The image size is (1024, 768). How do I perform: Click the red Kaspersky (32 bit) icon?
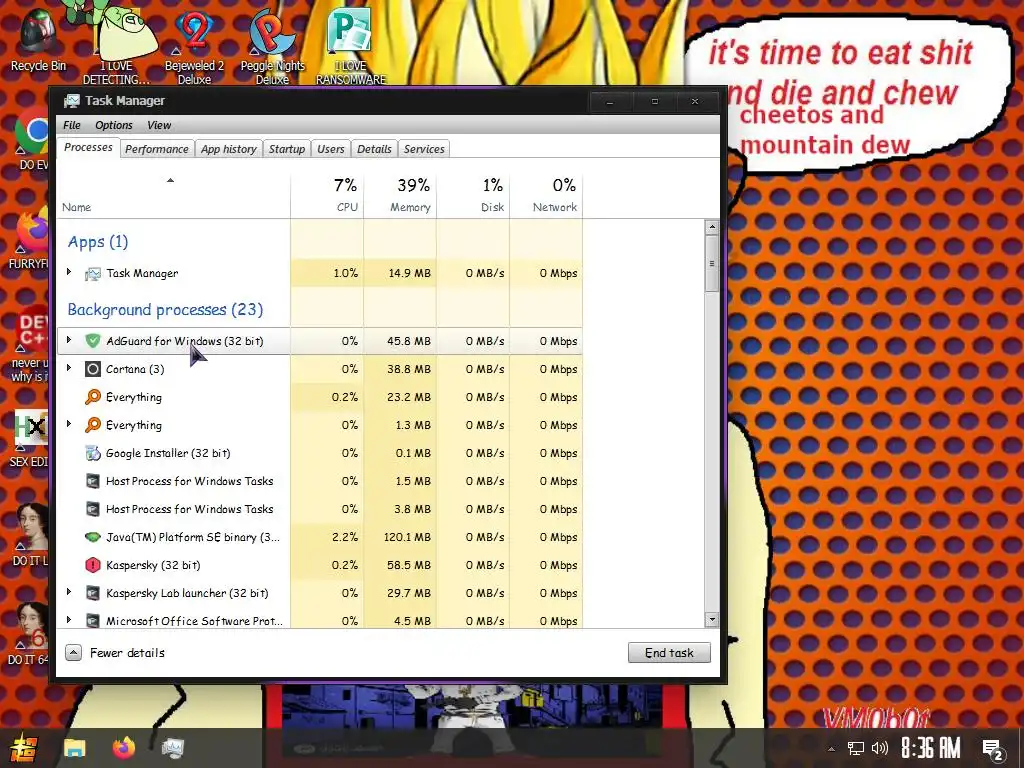click(93, 565)
